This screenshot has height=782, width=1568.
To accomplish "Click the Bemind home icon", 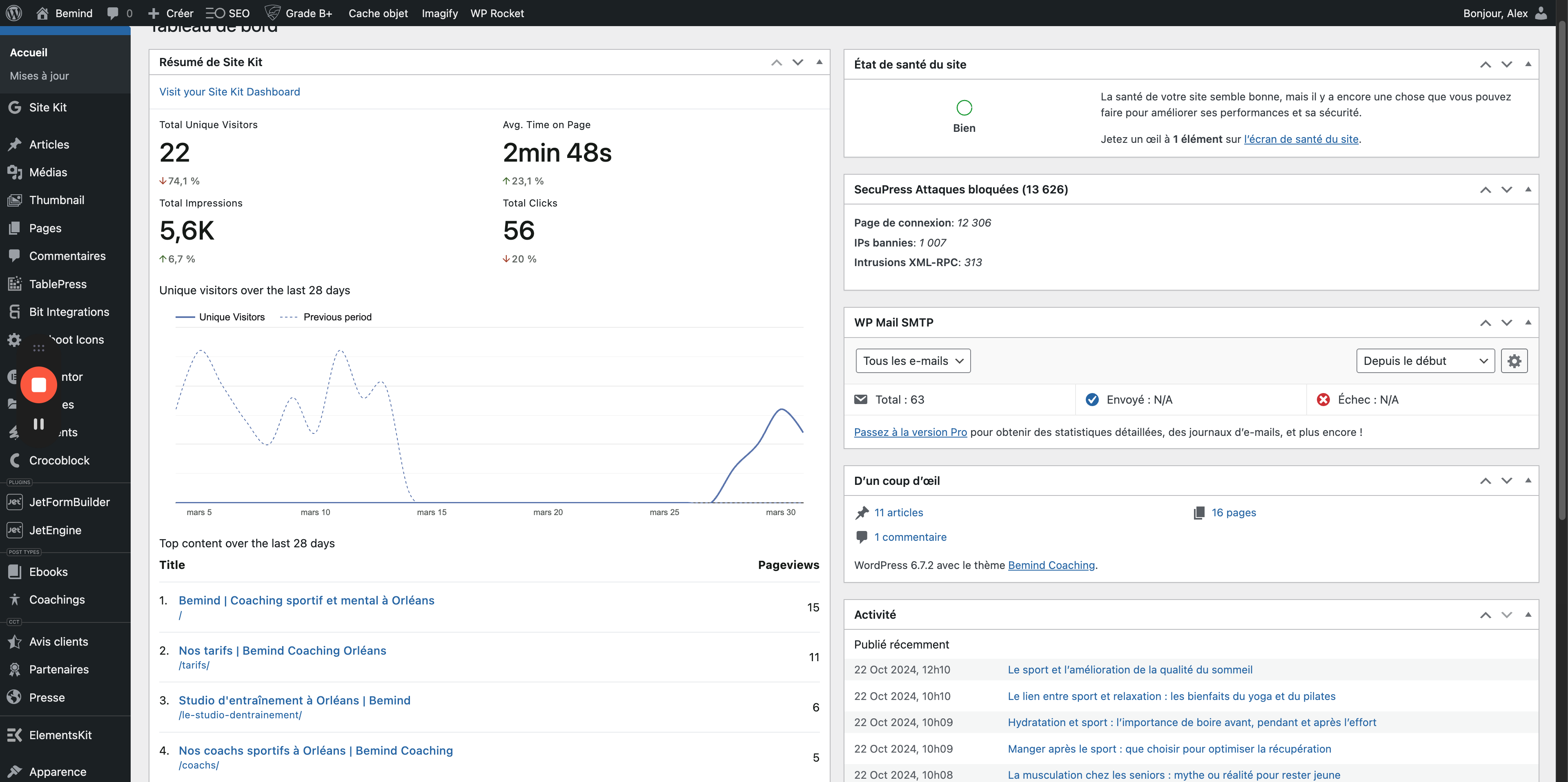I will pyautogui.click(x=42, y=13).
